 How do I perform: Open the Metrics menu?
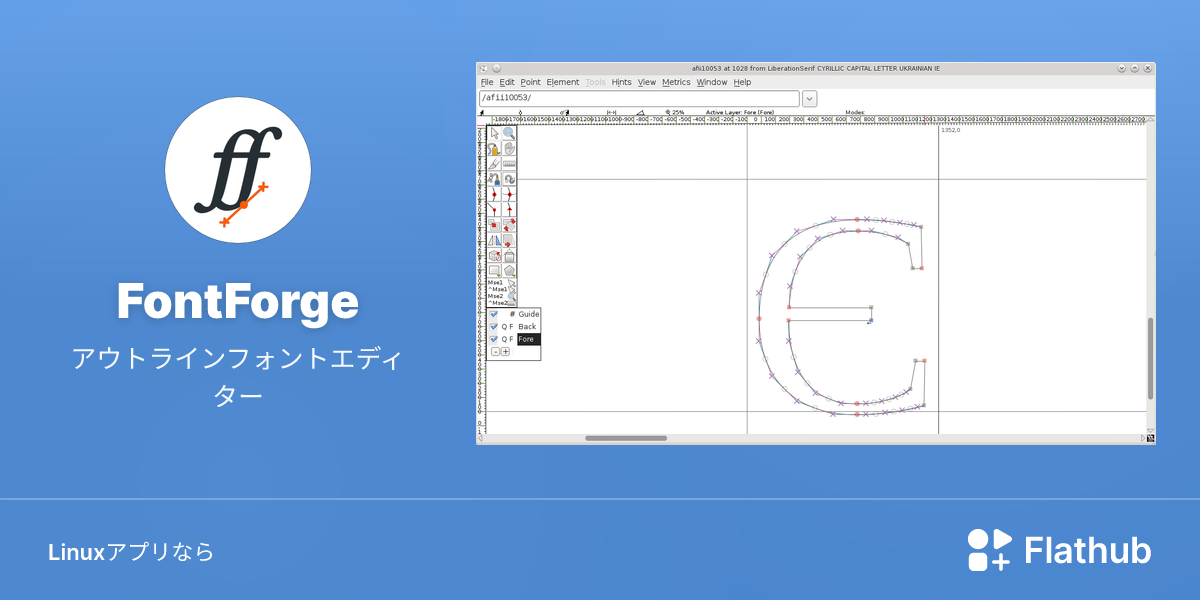tap(676, 82)
